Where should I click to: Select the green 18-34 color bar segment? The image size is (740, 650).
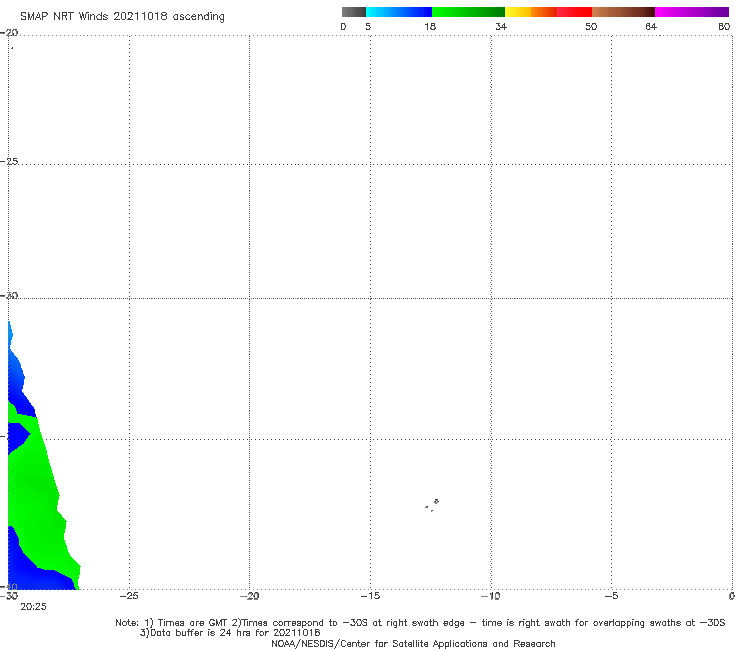point(468,12)
